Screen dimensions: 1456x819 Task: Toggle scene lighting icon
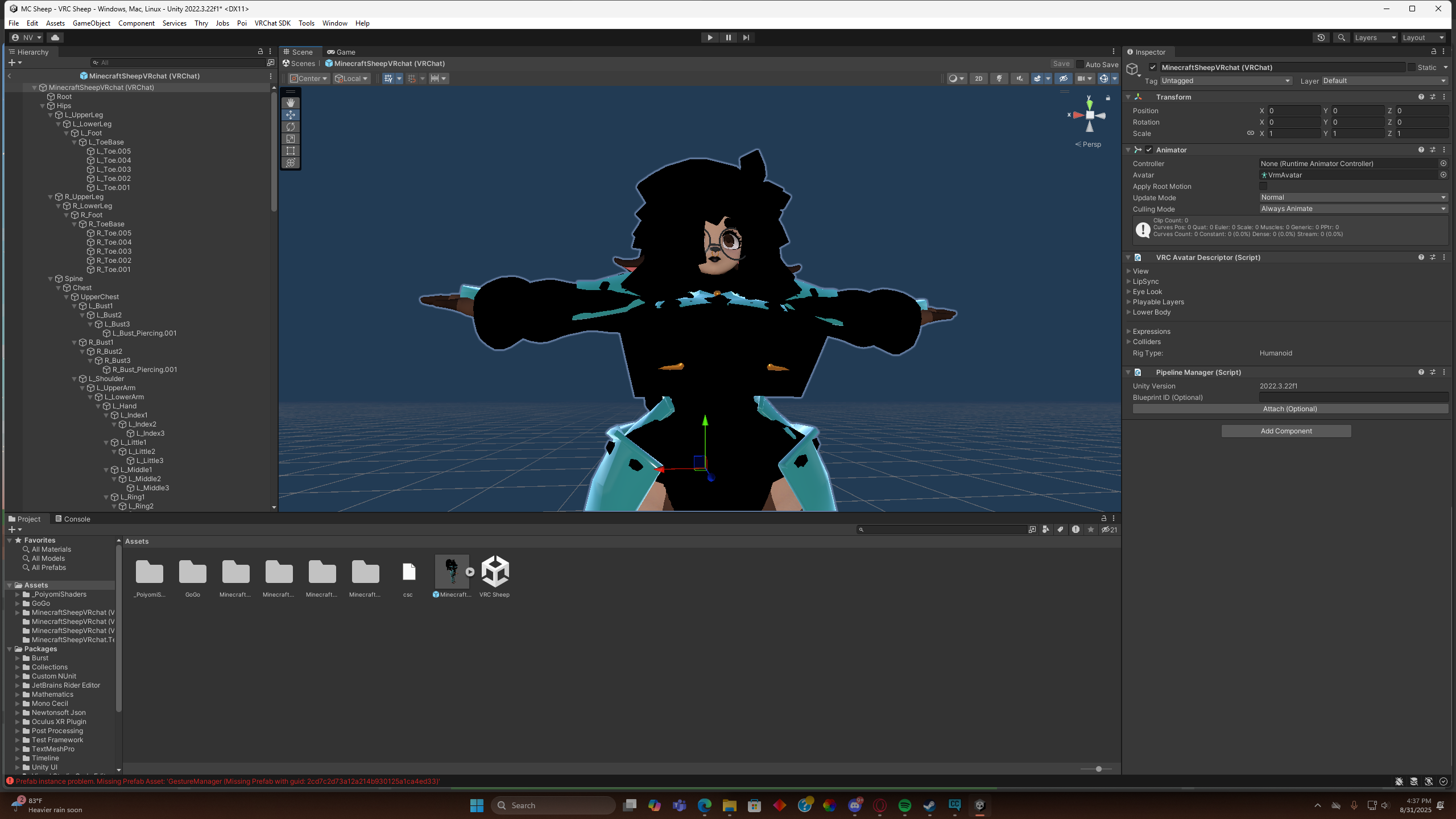click(x=999, y=78)
